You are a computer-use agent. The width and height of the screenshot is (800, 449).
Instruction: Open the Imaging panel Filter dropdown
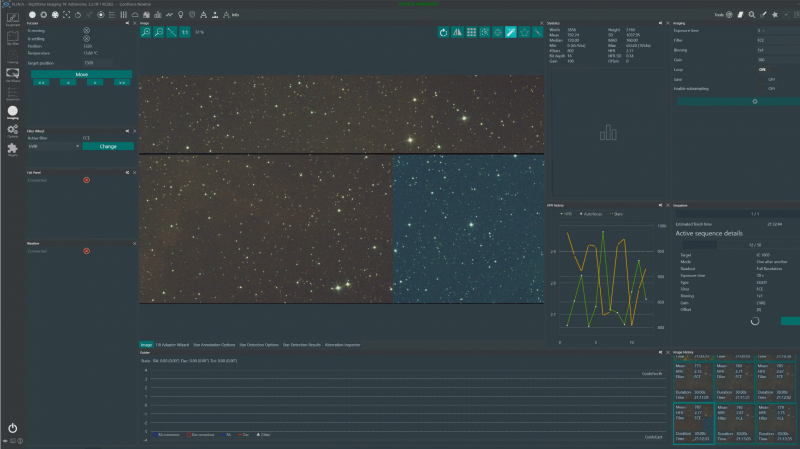tap(778, 40)
